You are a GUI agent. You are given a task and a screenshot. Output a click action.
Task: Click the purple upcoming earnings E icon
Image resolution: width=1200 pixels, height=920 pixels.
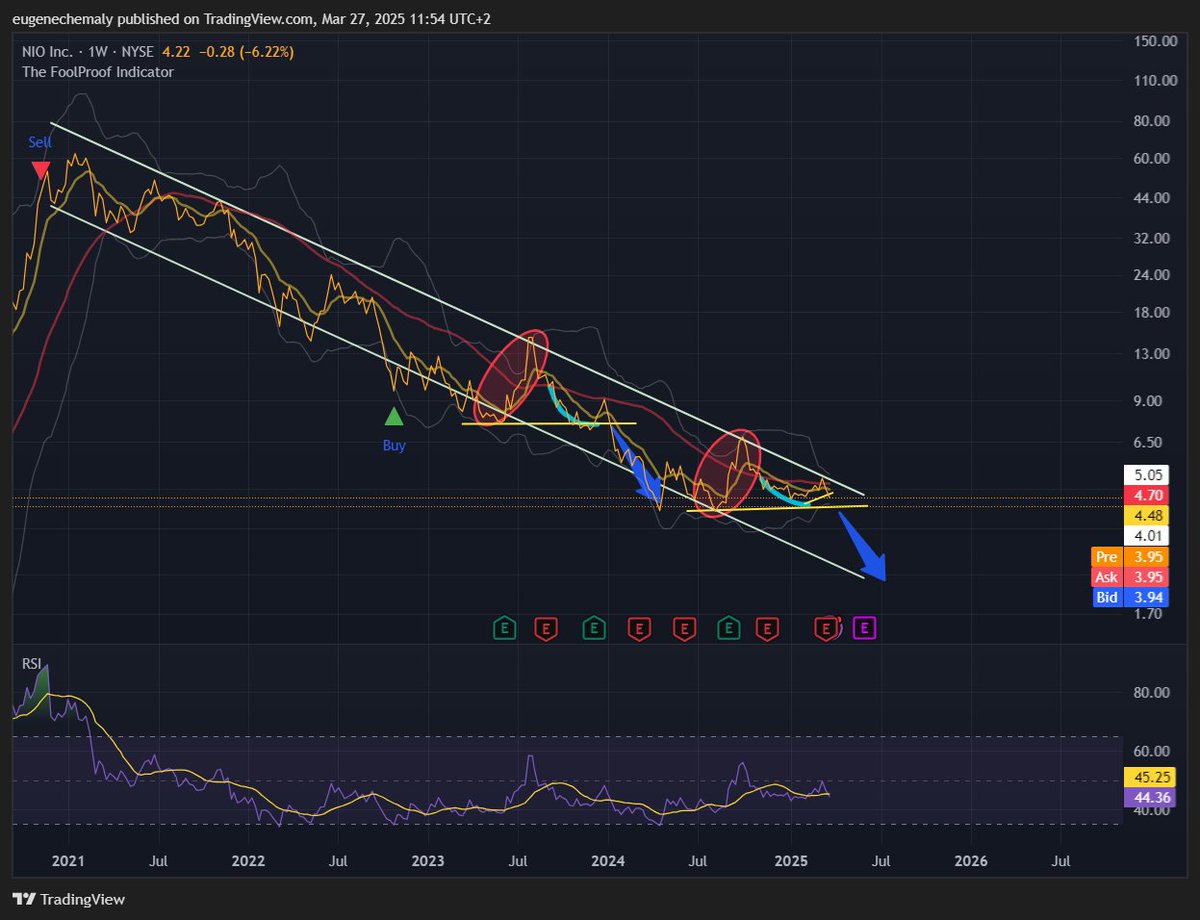[x=862, y=630]
